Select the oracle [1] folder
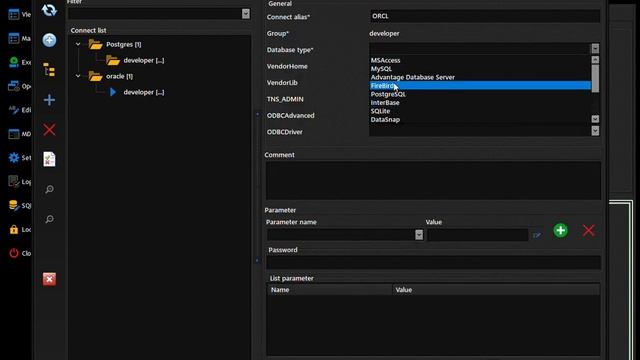 pyautogui.click(x=111, y=76)
